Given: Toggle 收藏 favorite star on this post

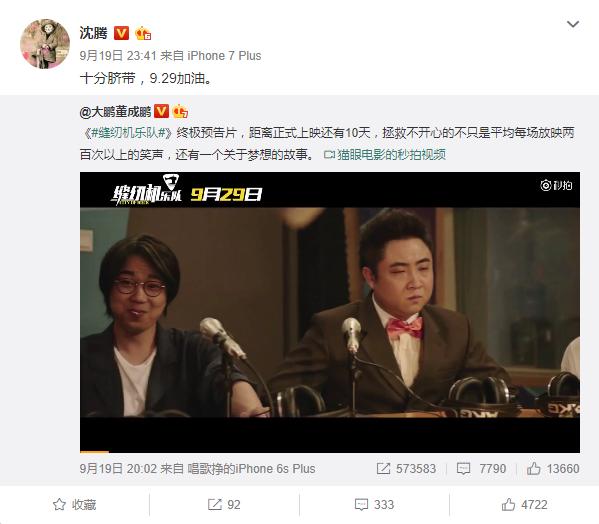Looking at the screenshot, I should pos(74,505).
